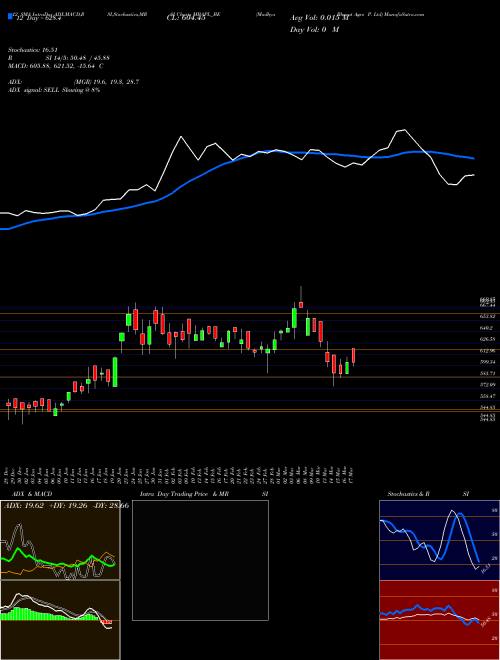500x660 pixels.
Task: Open the MACD histogram chart panel
Action: 60,620
